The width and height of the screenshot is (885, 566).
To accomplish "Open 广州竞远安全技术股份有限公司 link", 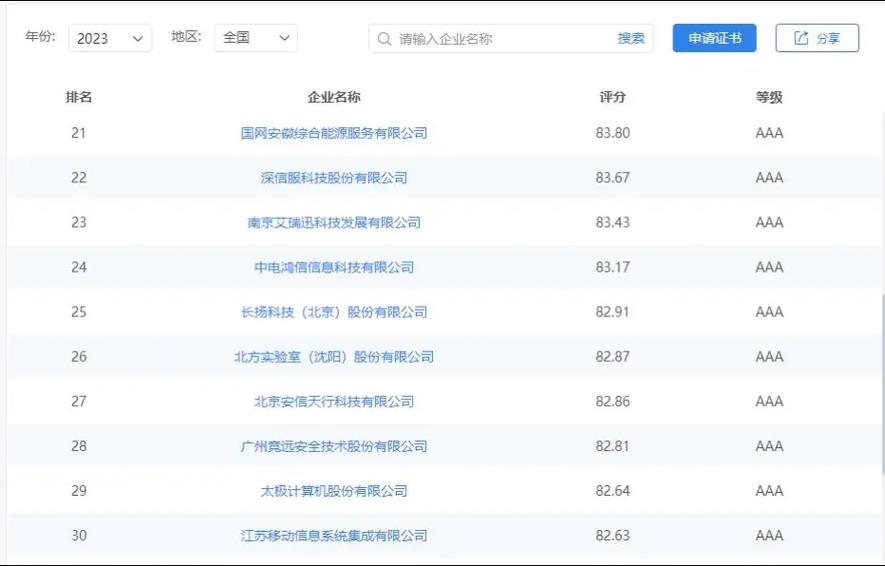I will (334, 446).
